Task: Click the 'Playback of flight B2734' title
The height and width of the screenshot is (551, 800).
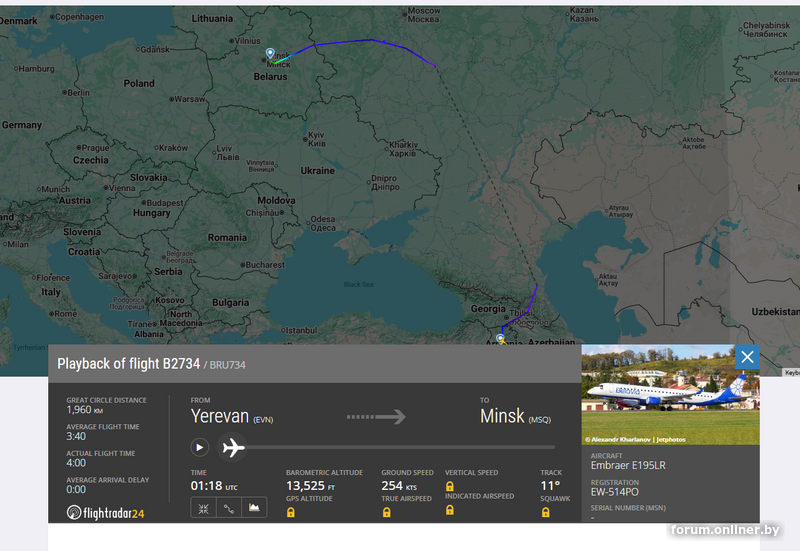Action: coord(129,364)
